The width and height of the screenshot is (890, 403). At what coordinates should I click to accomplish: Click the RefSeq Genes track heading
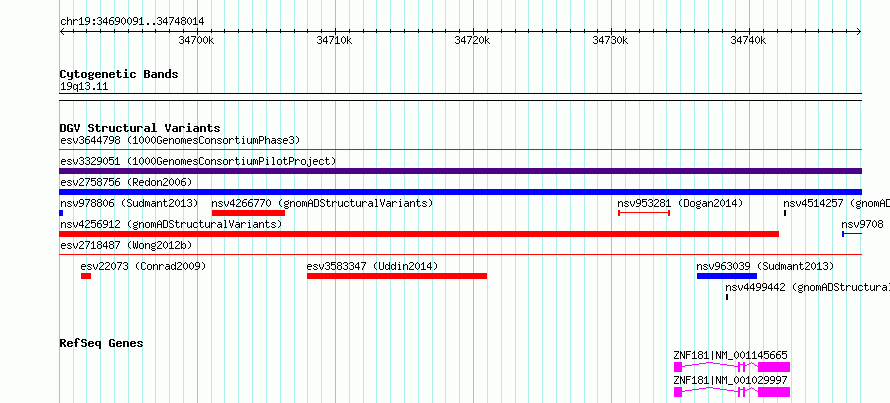pyautogui.click(x=102, y=343)
